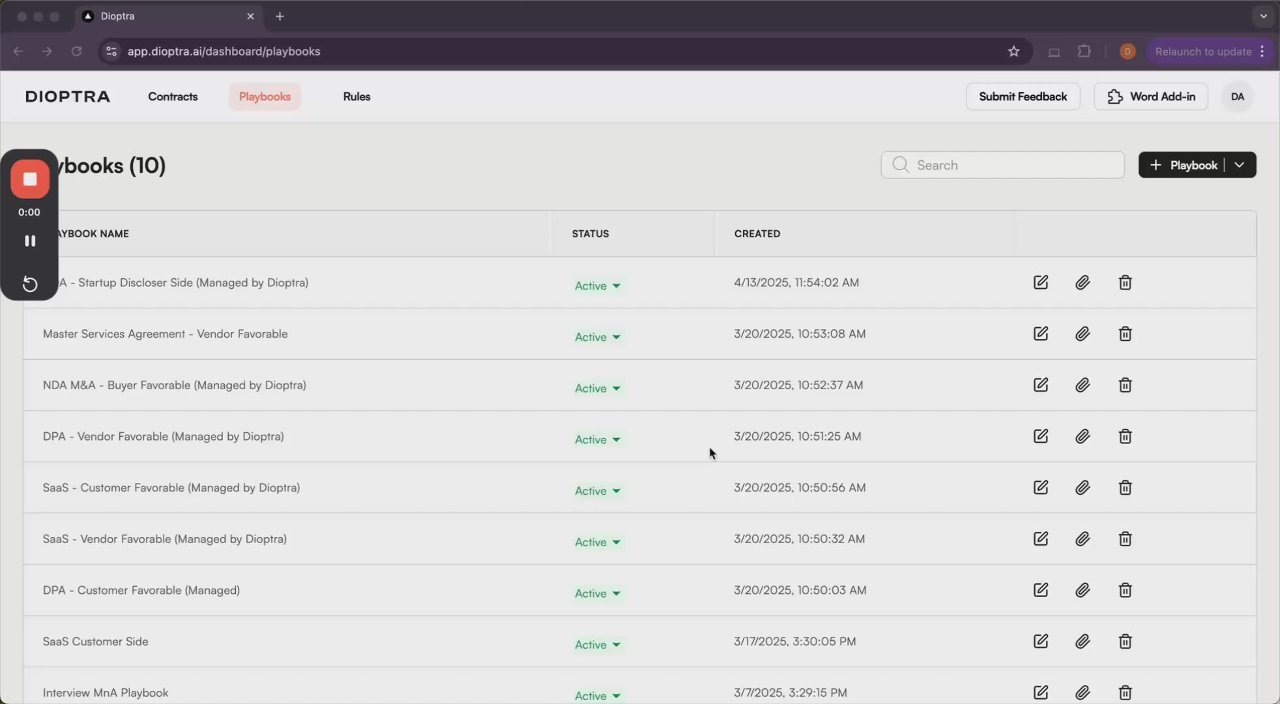Click the browser address bar URL
The image size is (1280, 704).
click(x=224, y=51)
